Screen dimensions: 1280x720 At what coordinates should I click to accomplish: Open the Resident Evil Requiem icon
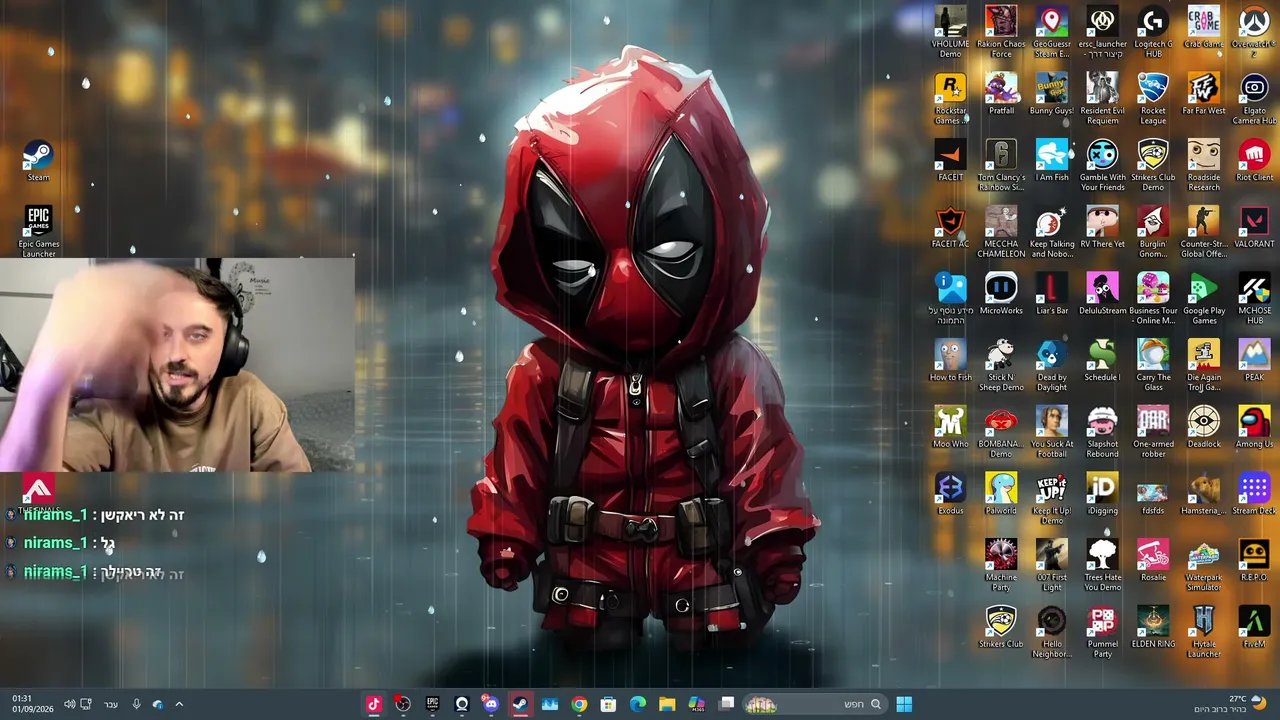[x=1102, y=99]
